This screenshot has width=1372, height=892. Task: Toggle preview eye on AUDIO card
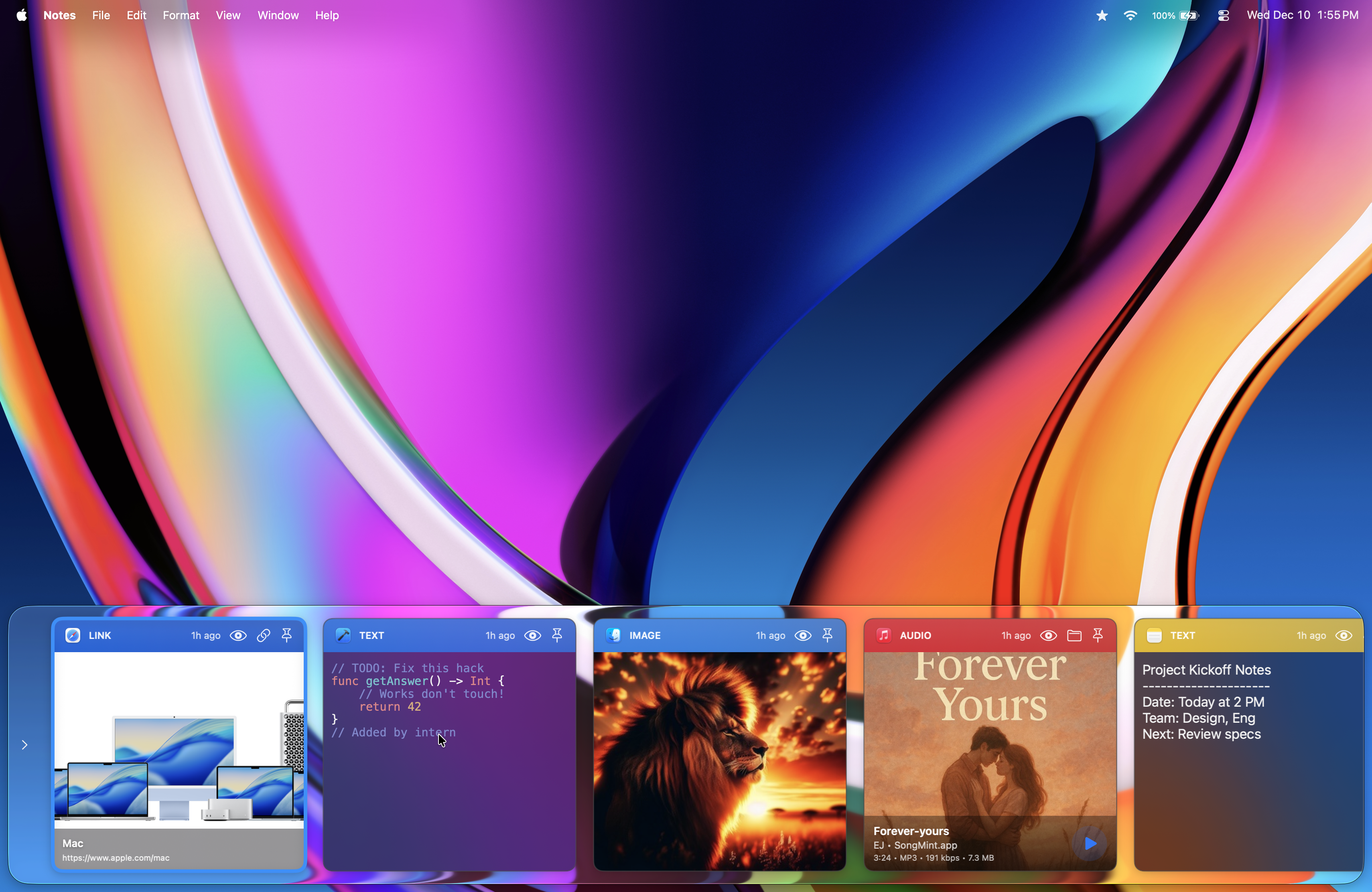pos(1049,635)
